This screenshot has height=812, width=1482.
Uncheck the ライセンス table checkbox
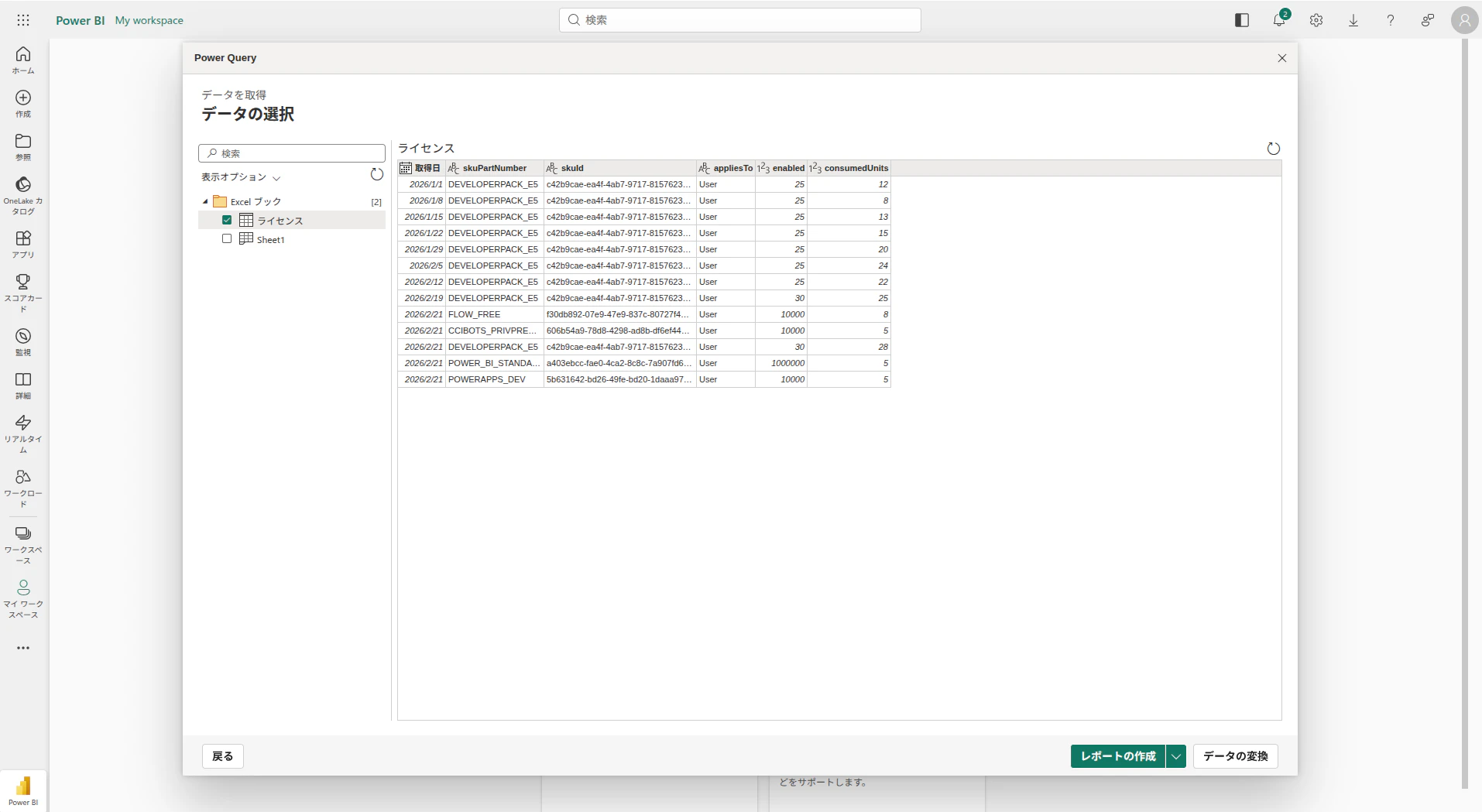click(227, 220)
